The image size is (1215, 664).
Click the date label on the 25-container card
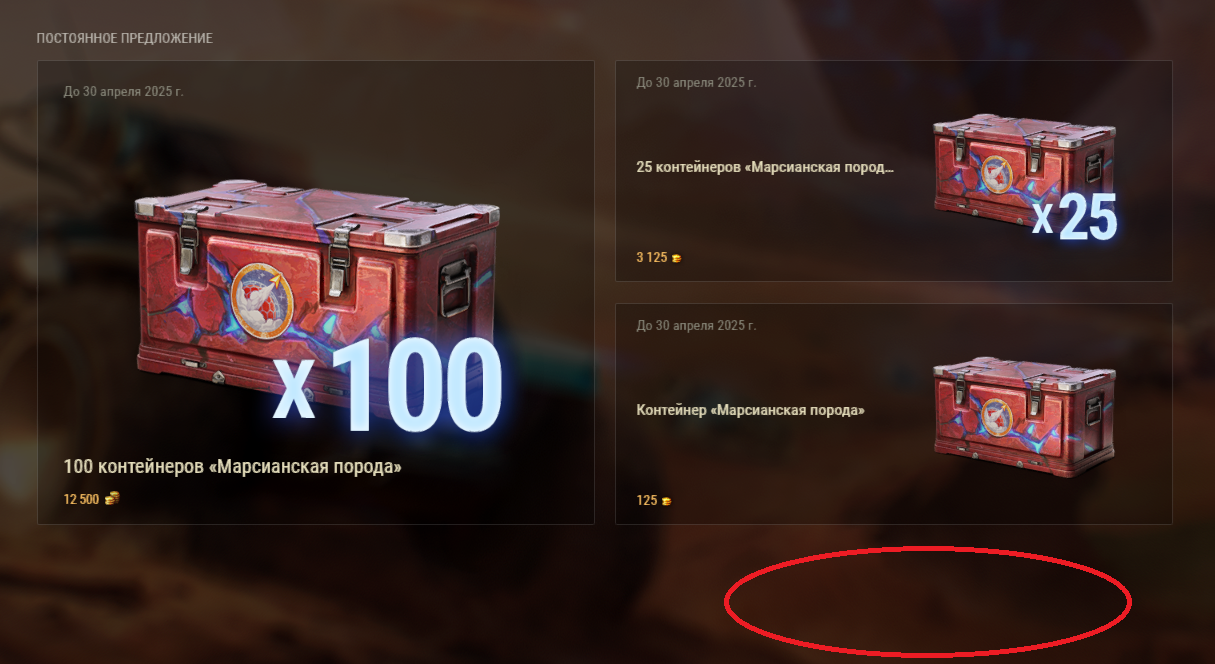point(696,82)
